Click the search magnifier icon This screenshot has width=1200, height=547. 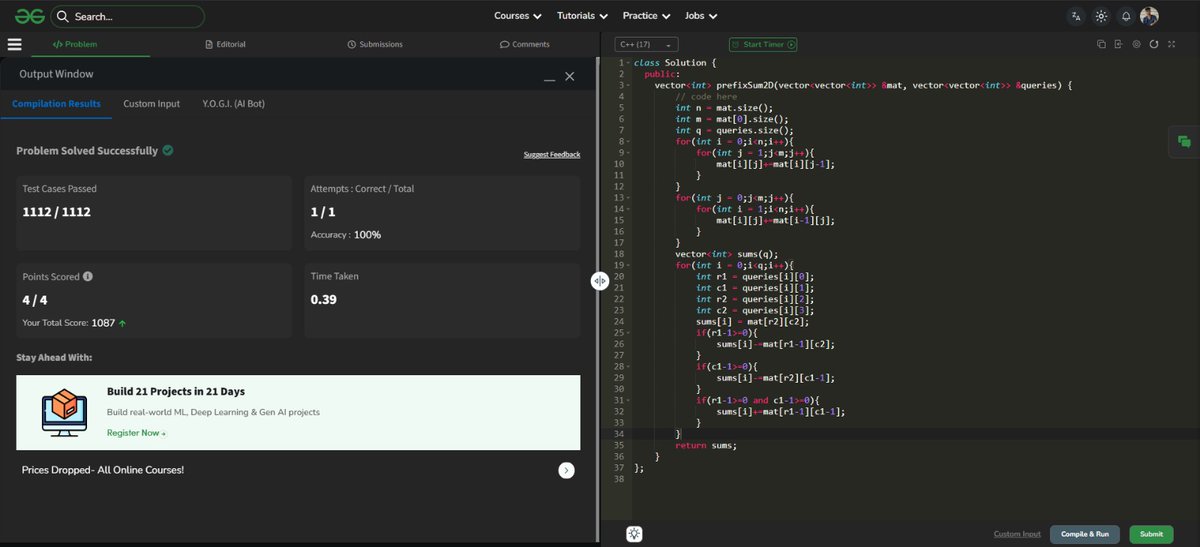coord(63,16)
